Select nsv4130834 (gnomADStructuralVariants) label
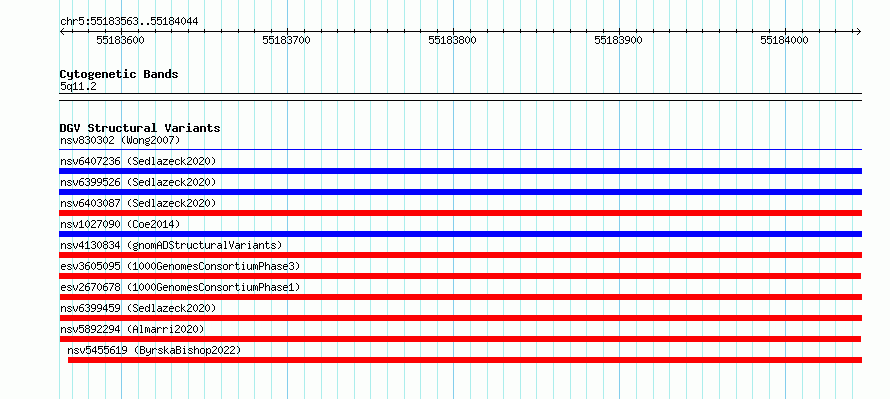 click(x=171, y=245)
